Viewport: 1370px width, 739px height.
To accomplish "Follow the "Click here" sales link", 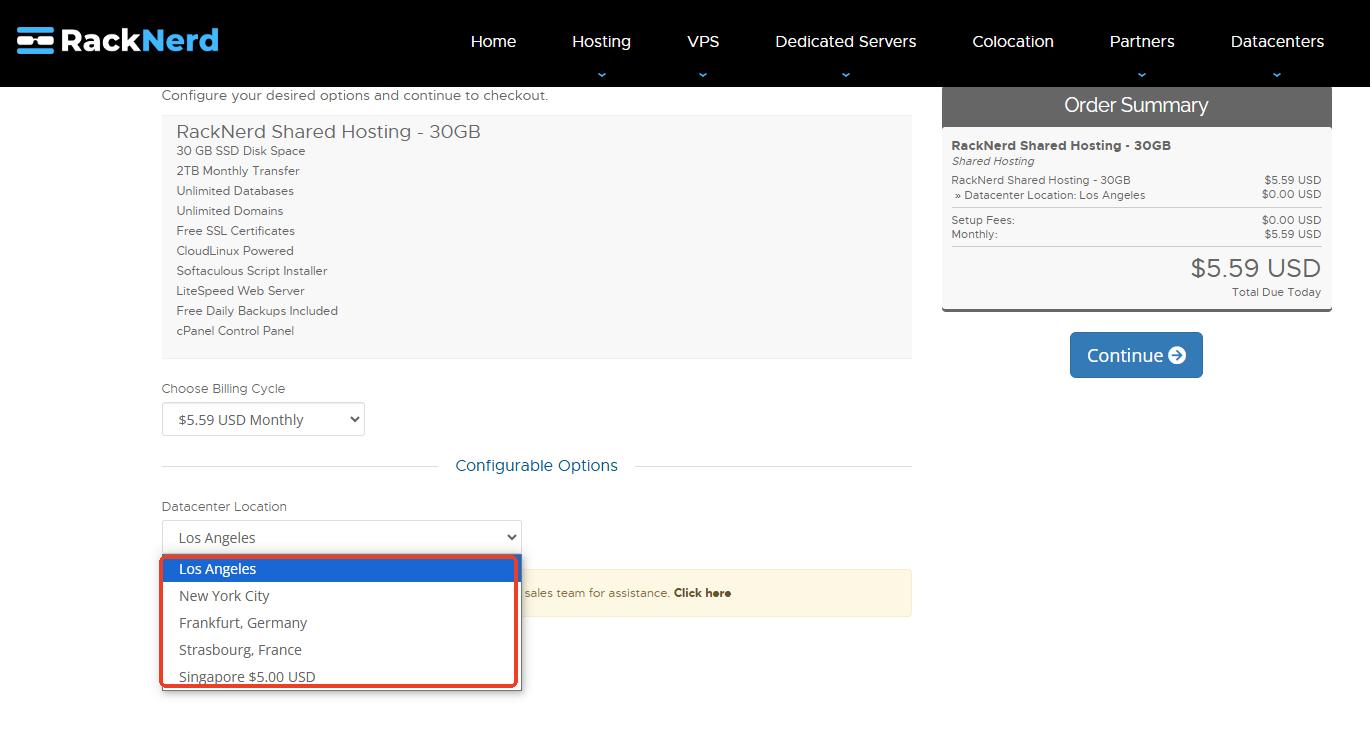I will pyautogui.click(x=702, y=593).
